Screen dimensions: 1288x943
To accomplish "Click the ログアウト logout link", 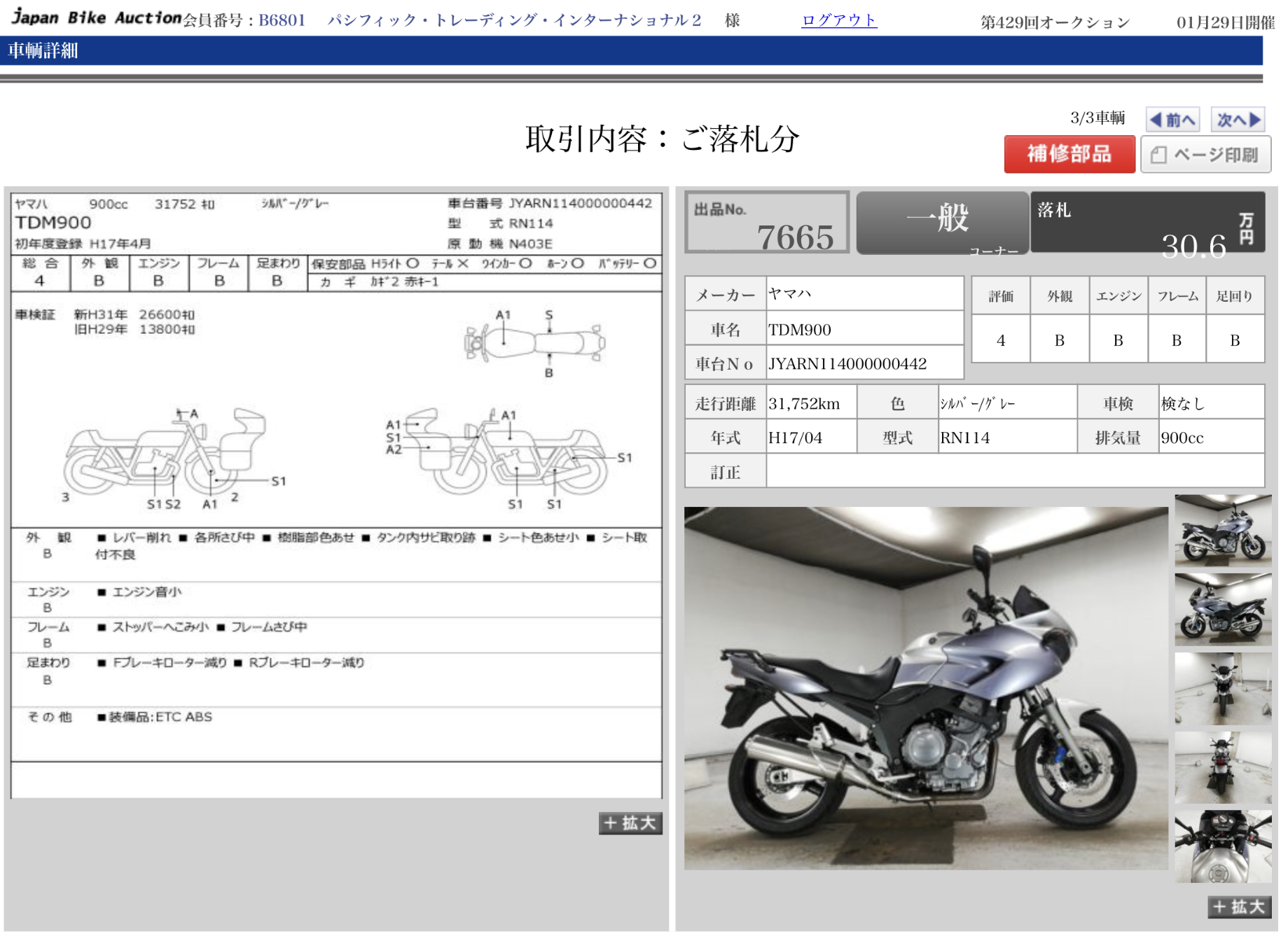I will 838,20.
